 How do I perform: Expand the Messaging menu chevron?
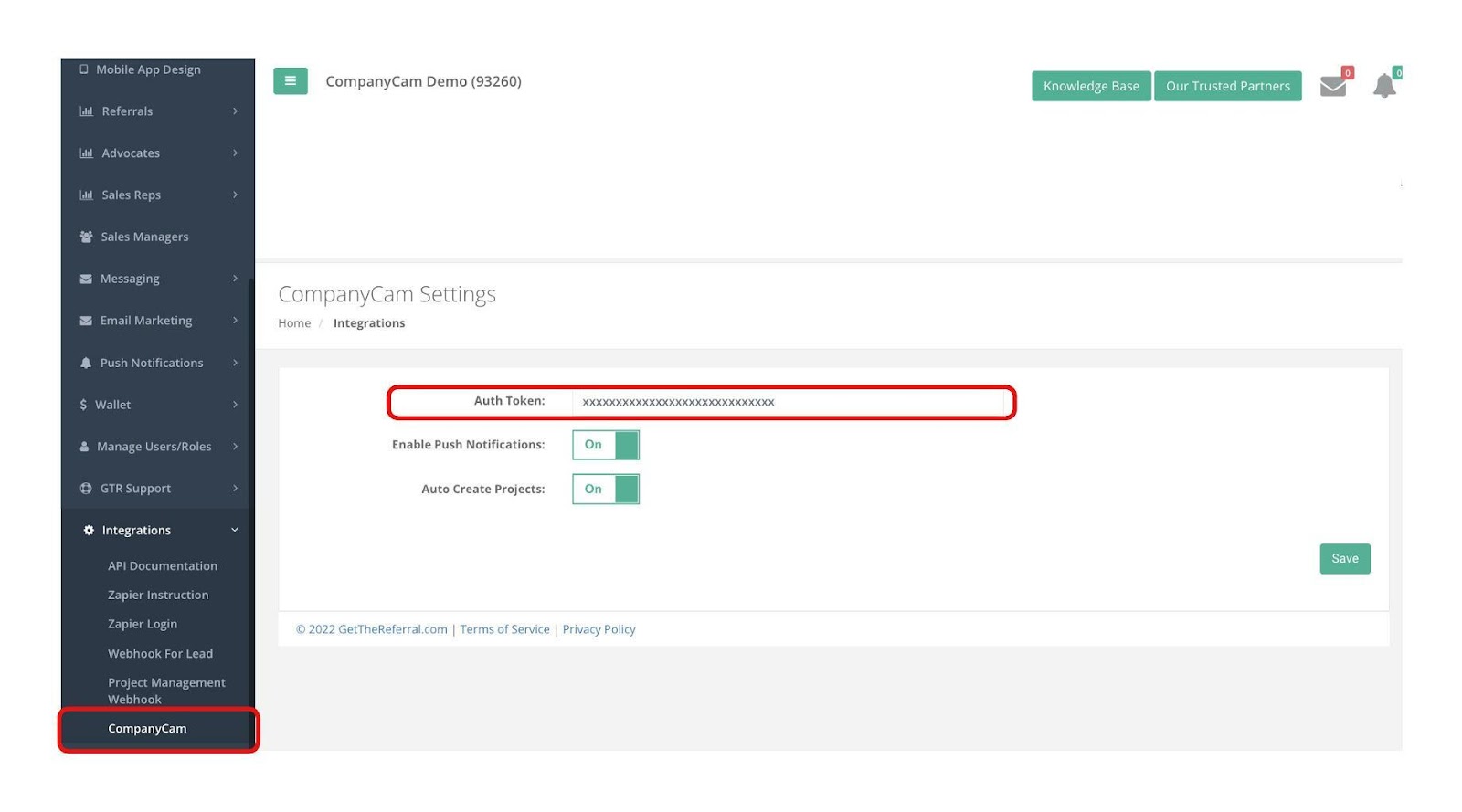235,279
